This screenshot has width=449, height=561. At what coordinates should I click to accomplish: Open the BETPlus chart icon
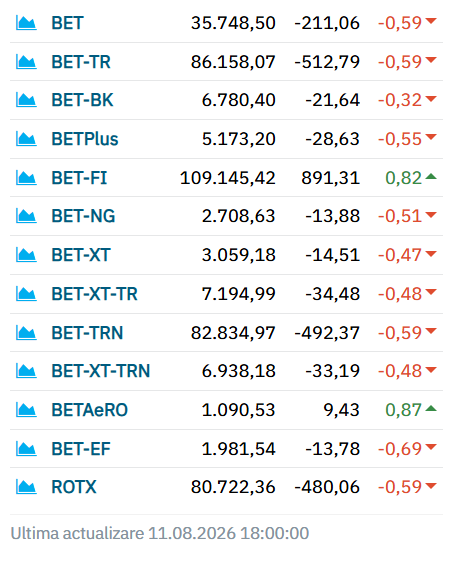[x=26, y=139]
